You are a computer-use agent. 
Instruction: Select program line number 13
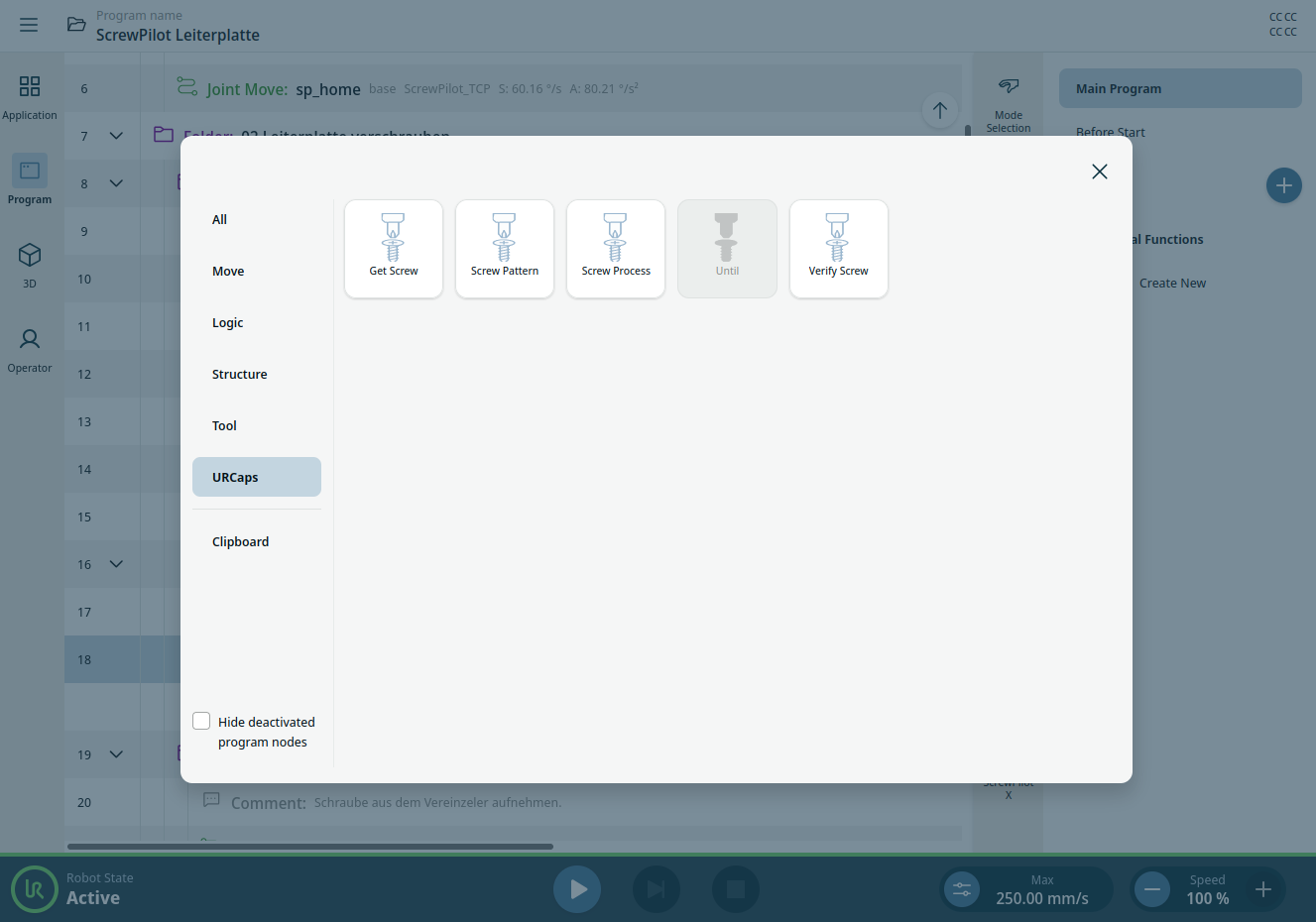click(x=84, y=421)
